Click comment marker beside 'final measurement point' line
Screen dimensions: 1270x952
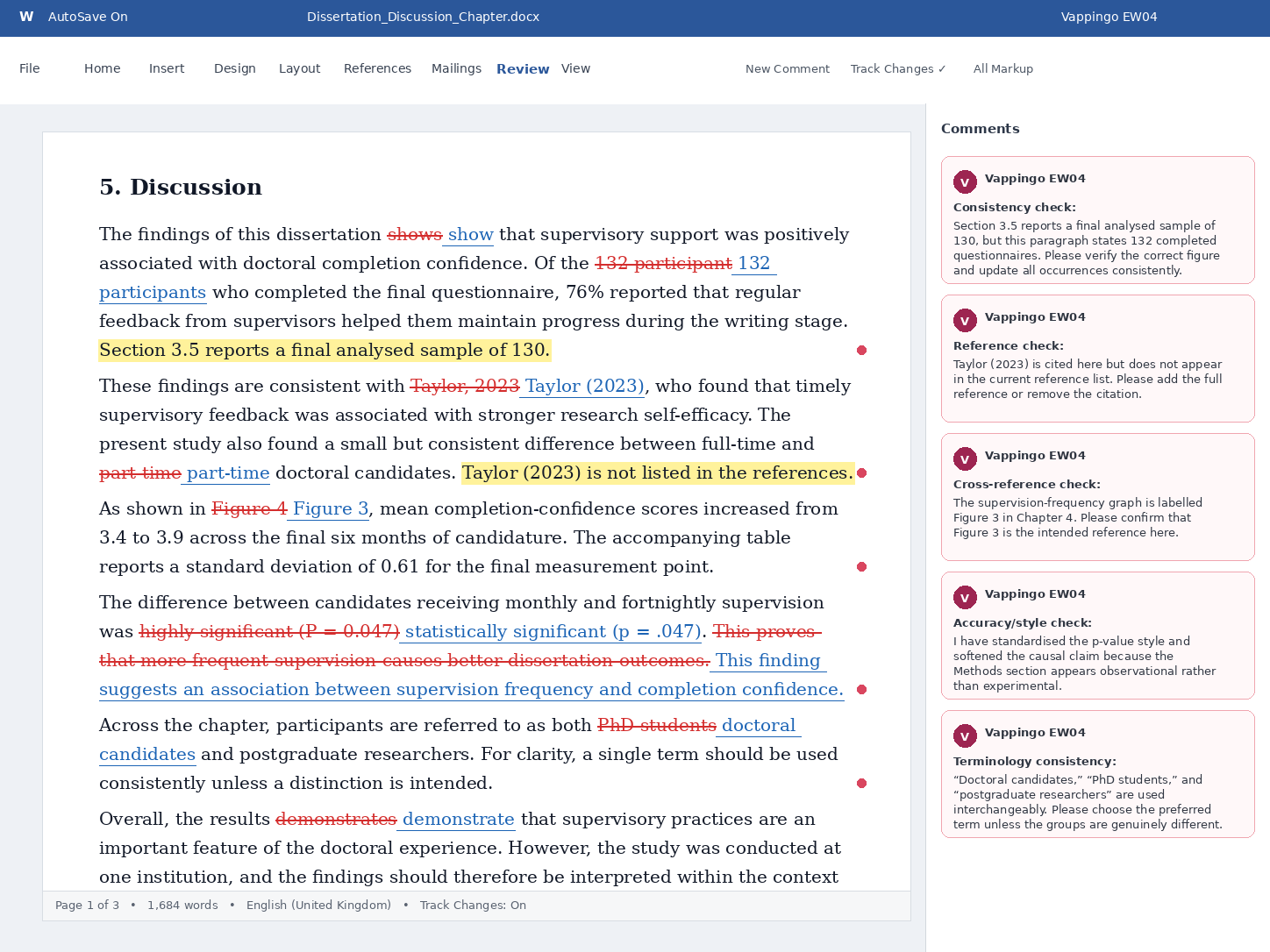861,567
